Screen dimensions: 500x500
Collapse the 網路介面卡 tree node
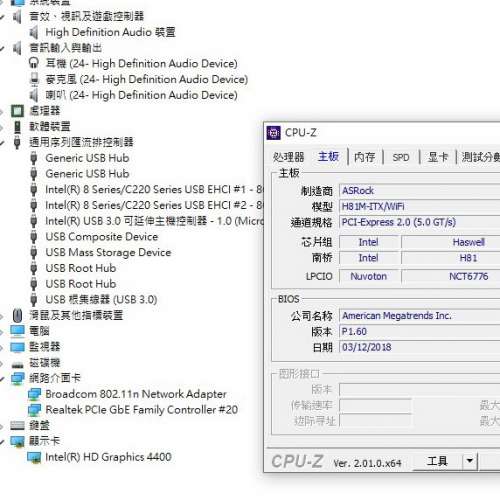coord(2,379)
